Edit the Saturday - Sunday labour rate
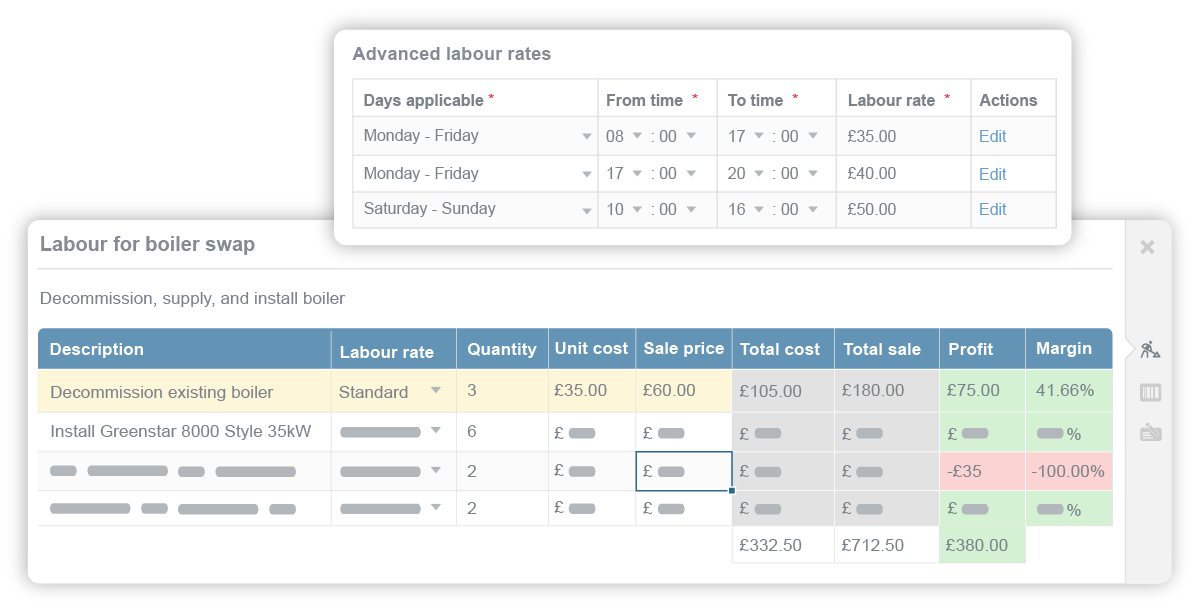The image size is (1200, 616). [x=992, y=209]
